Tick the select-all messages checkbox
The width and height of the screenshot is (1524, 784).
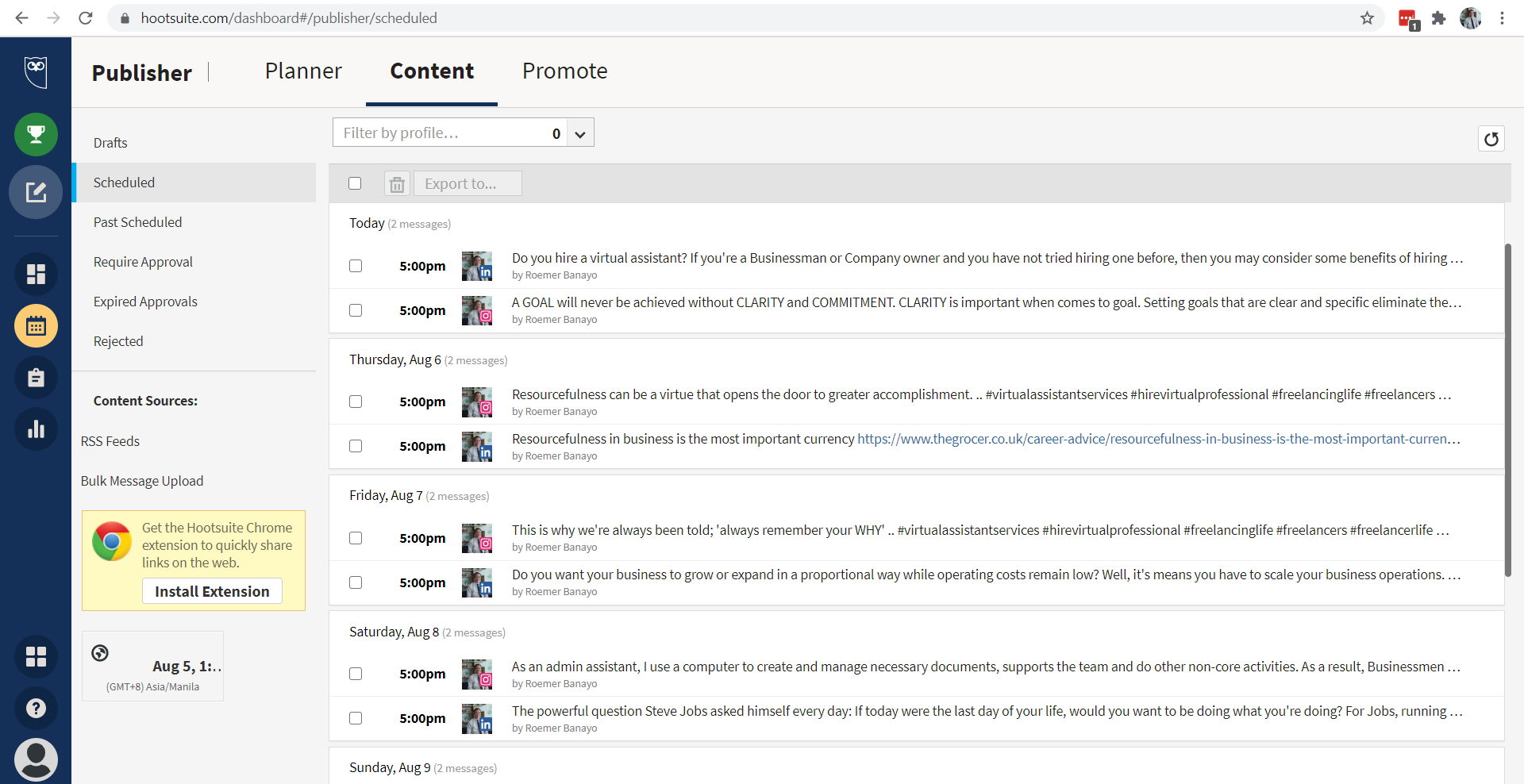tap(355, 183)
